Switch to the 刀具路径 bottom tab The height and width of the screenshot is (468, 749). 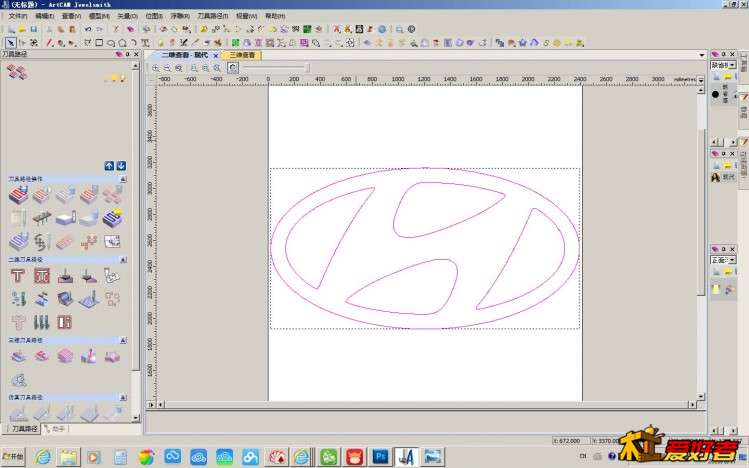coord(23,429)
